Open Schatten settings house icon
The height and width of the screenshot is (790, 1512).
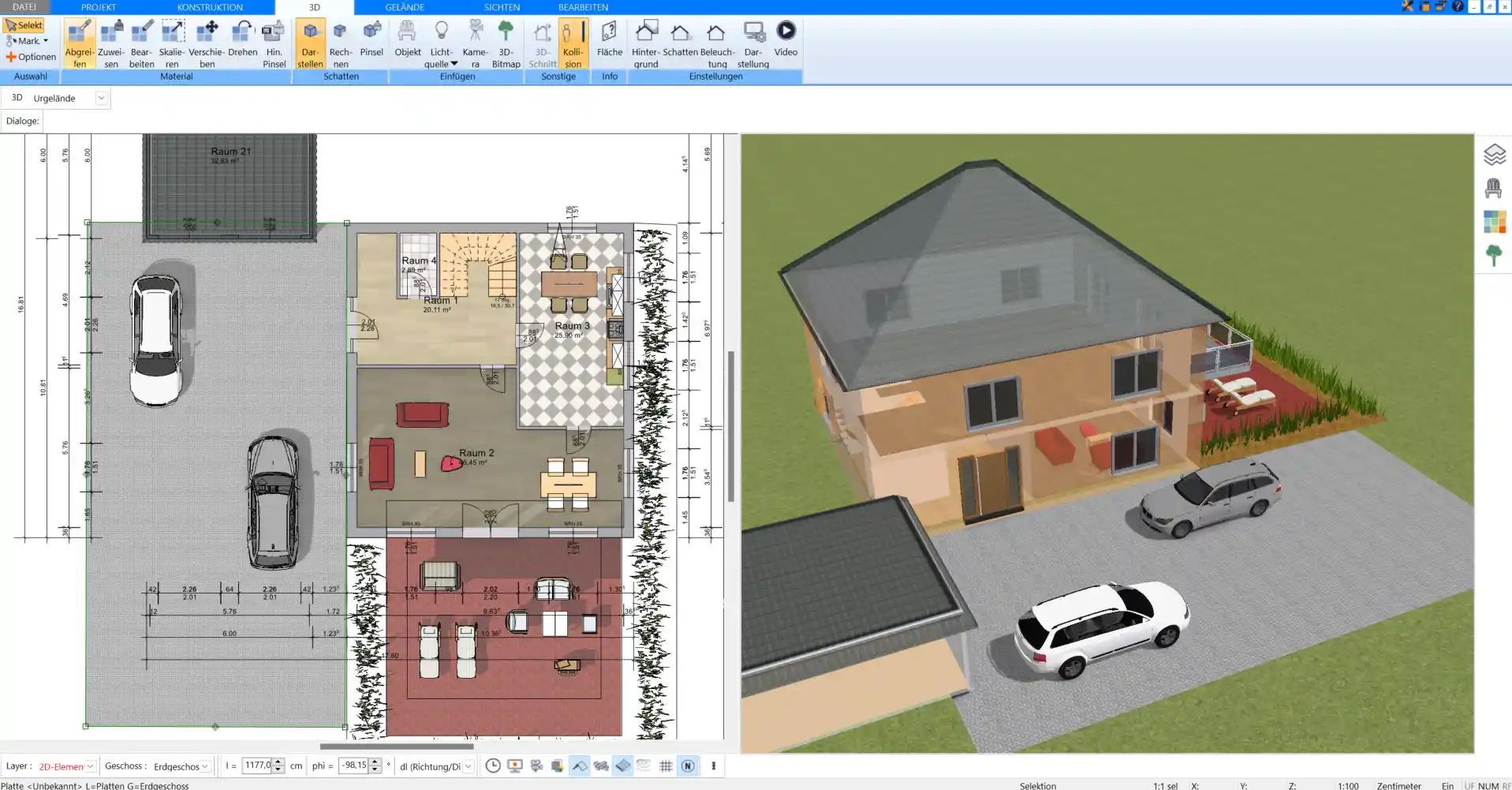(680, 38)
